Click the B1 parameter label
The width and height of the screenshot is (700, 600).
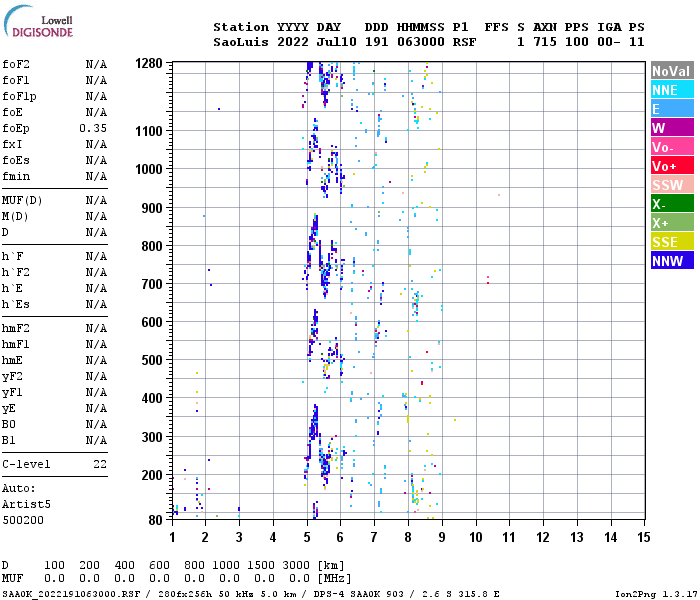(8, 441)
